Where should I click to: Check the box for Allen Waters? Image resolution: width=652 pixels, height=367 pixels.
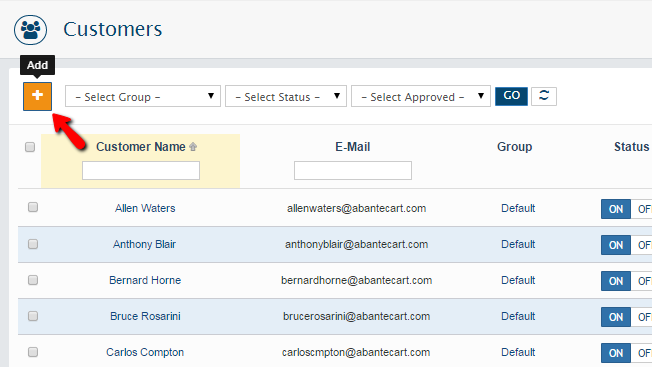(x=33, y=207)
